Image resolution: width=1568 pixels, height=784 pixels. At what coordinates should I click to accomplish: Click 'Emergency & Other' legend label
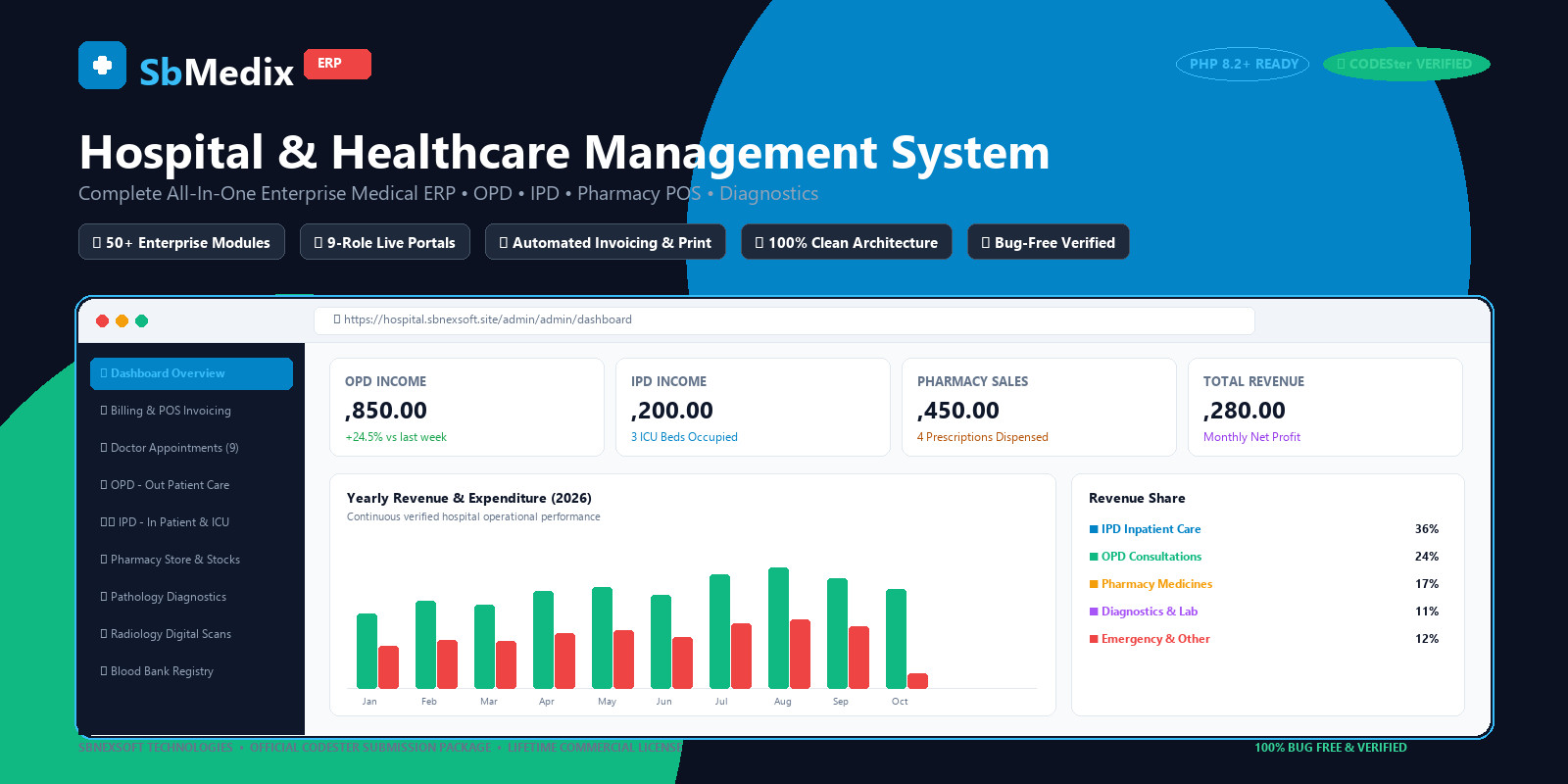(x=1155, y=639)
